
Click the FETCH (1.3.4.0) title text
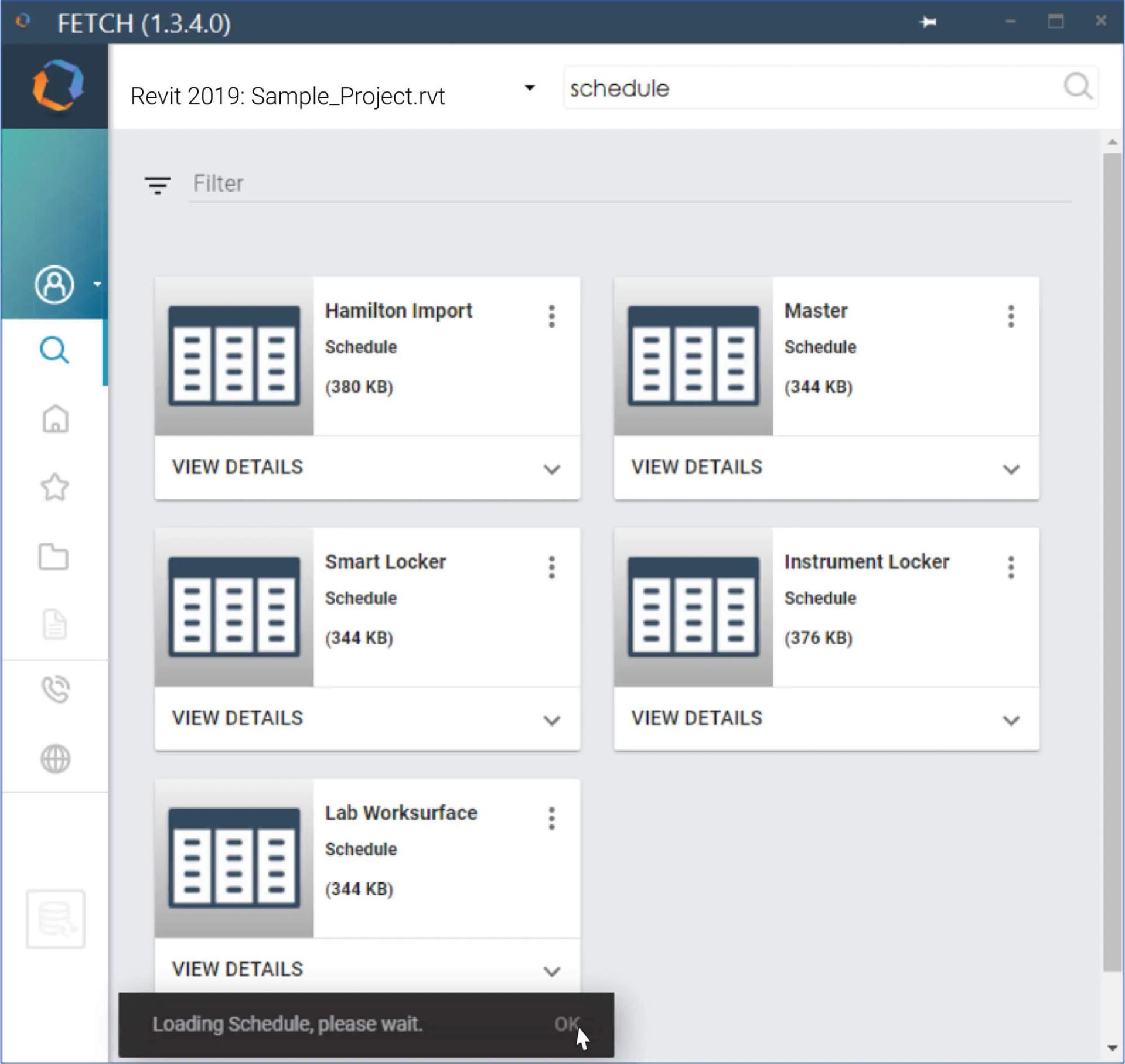pos(144,23)
